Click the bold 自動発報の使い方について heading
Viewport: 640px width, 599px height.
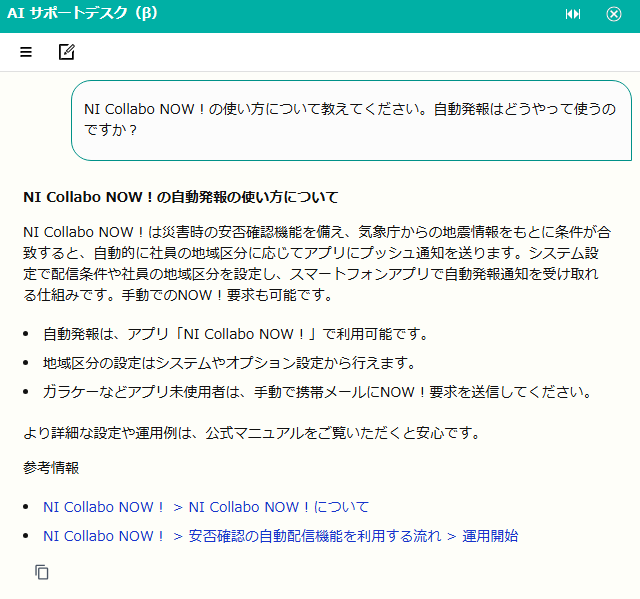click(180, 197)
